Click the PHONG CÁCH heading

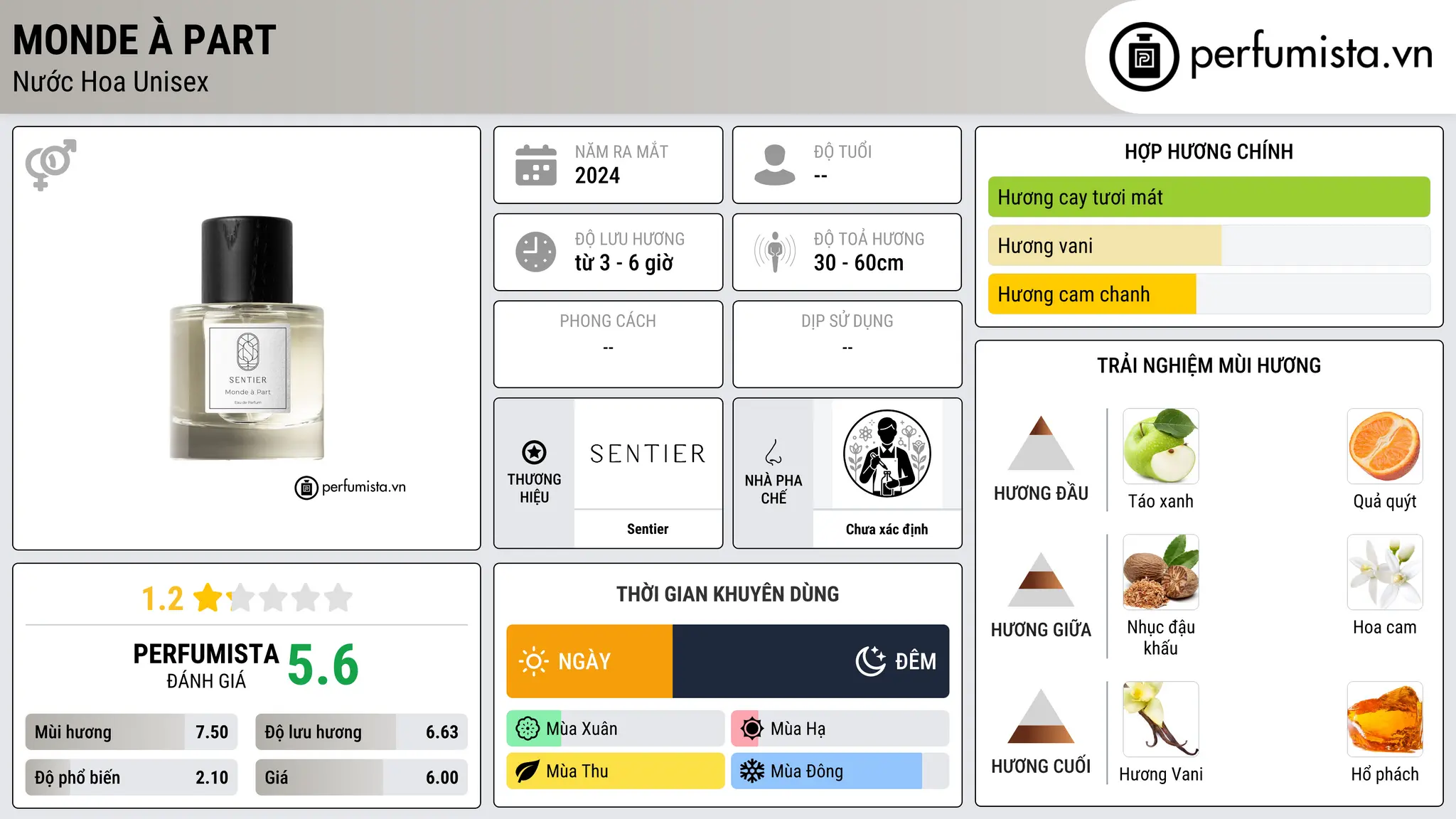608,321
